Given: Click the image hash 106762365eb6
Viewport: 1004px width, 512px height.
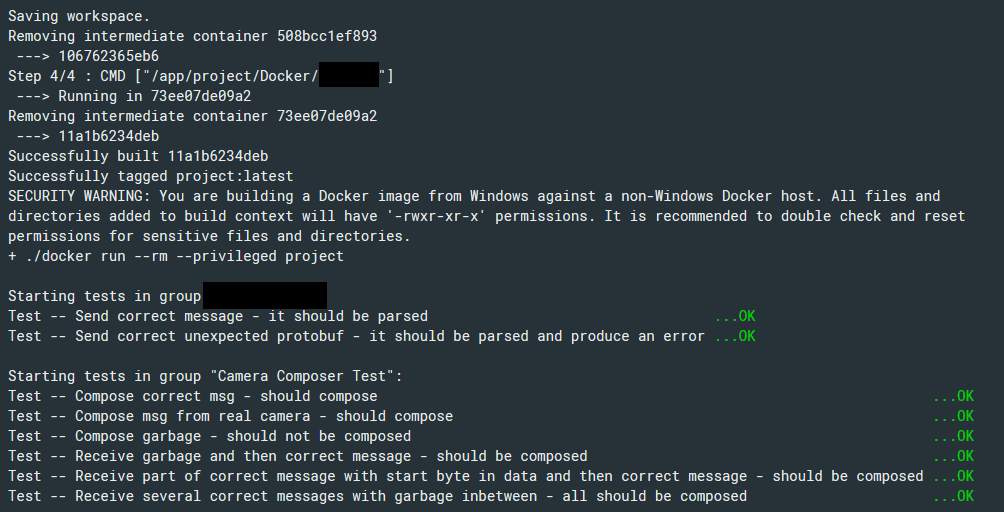Looking at the screenshot, I should [x=108, y=56].
